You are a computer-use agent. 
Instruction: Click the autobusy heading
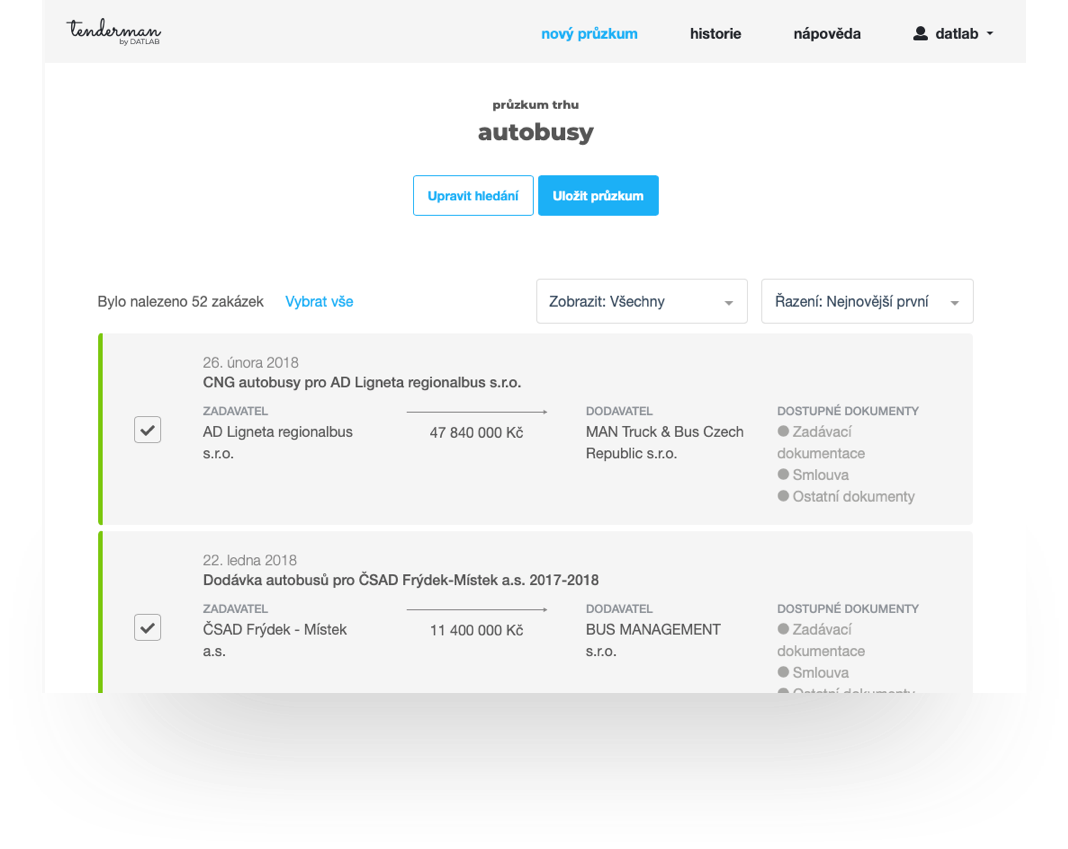535,132
